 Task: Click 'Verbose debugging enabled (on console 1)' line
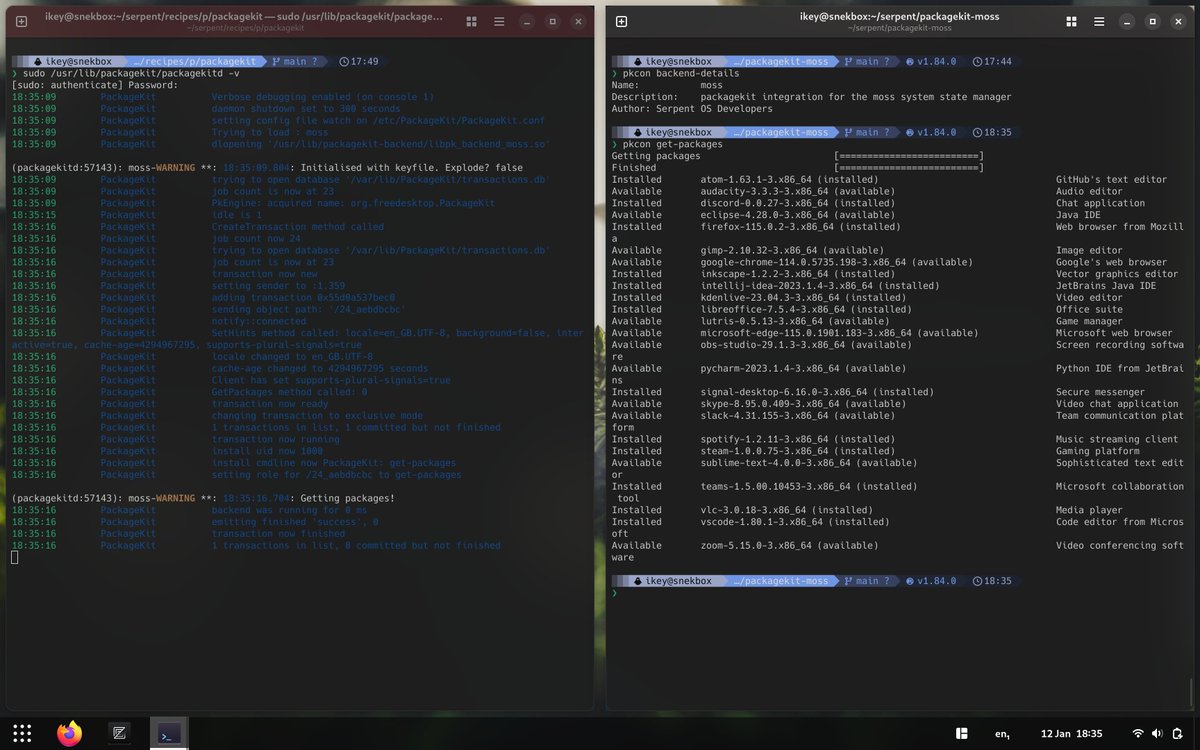pyautogui.click(x=222, y=97)
